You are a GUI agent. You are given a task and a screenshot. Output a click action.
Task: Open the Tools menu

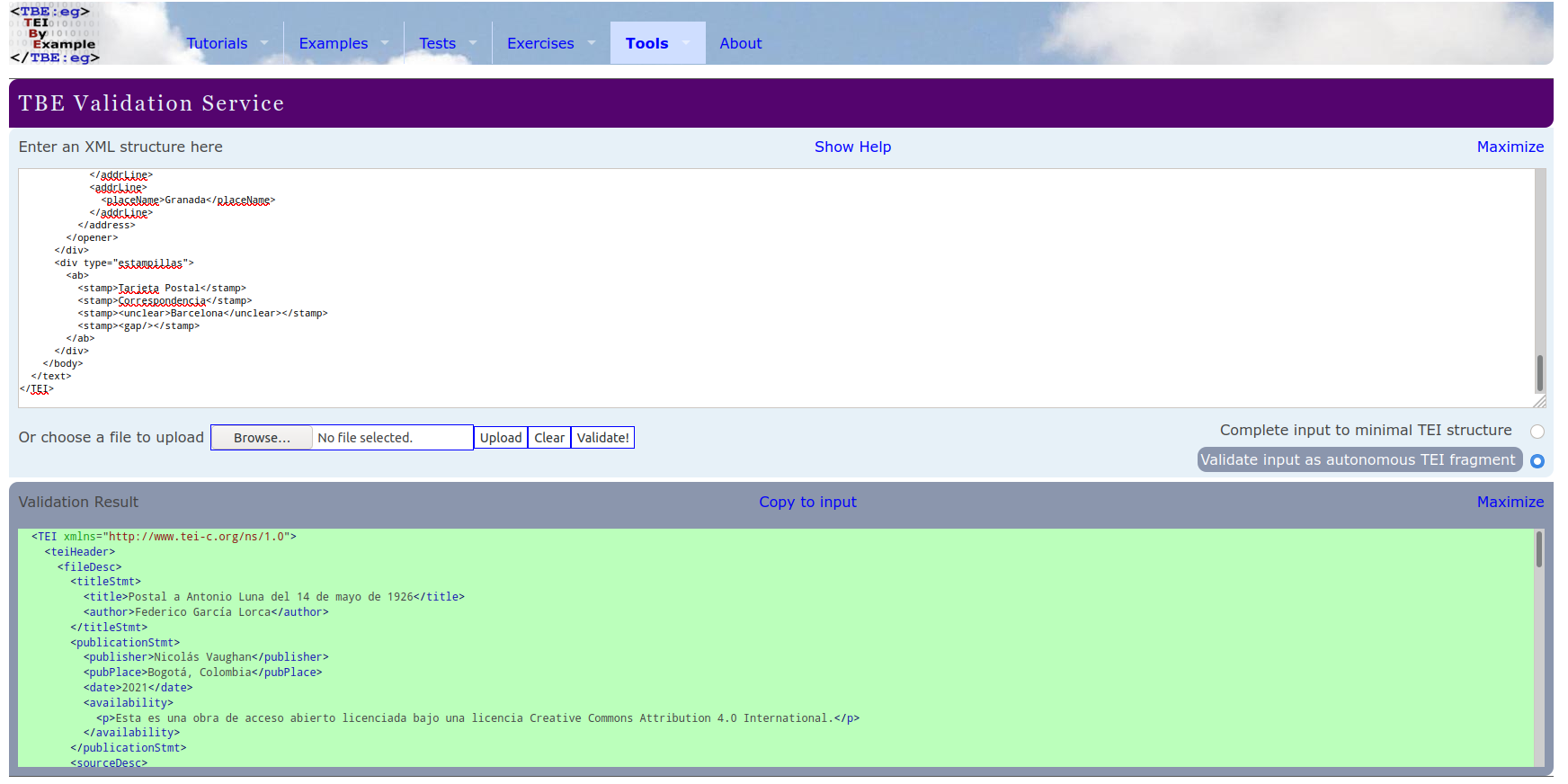(x=646, y=43)
